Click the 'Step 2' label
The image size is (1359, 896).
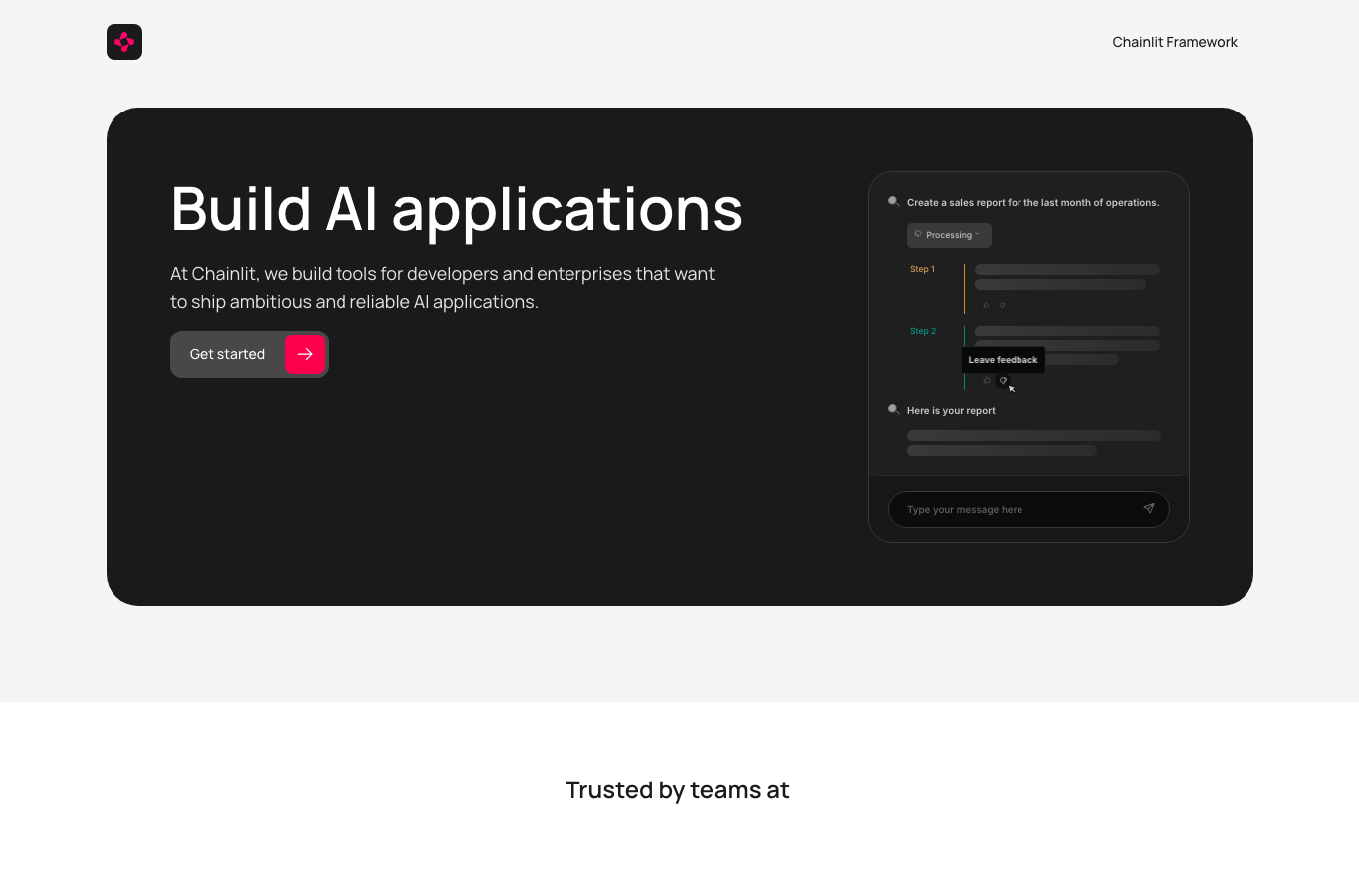coord(923,331)
